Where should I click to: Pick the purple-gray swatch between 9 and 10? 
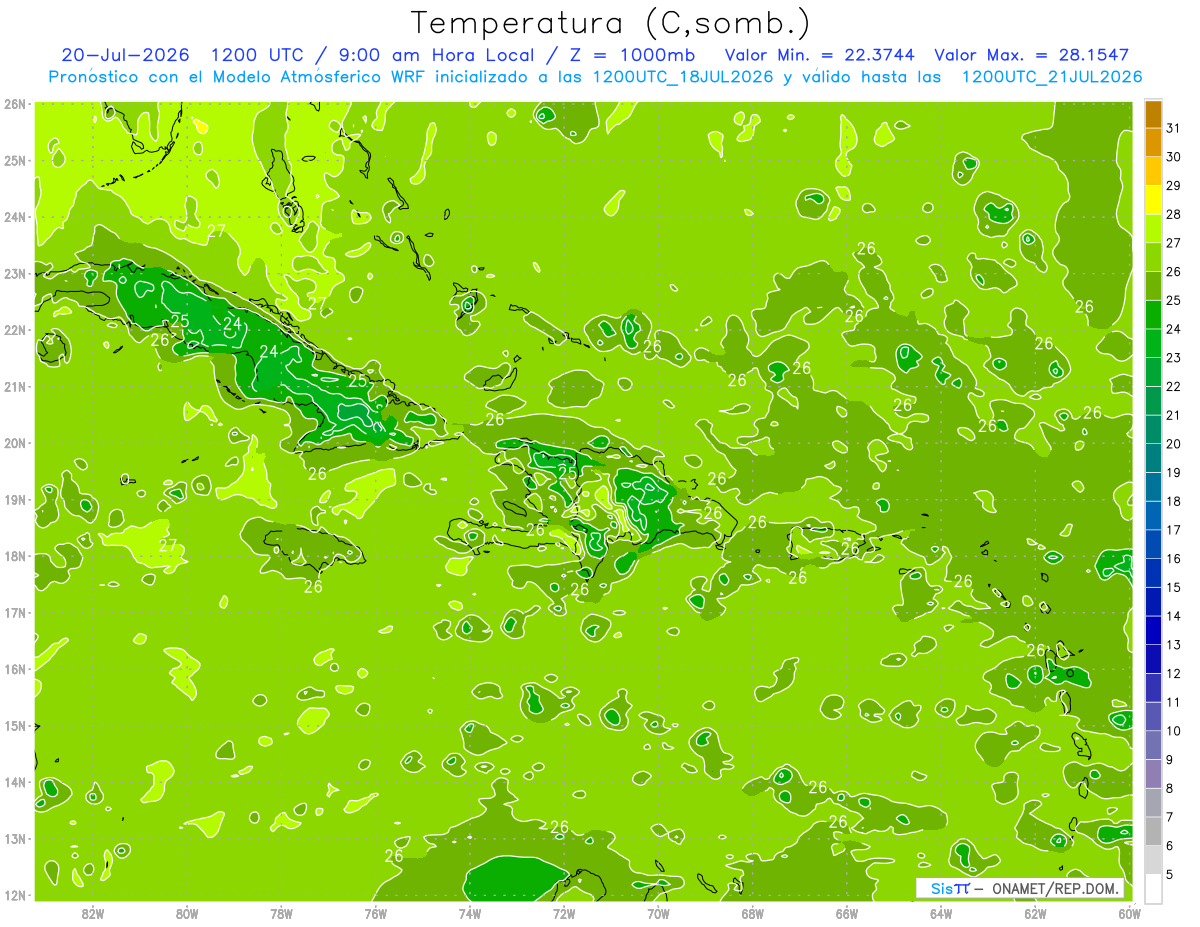coord(1153,744)
